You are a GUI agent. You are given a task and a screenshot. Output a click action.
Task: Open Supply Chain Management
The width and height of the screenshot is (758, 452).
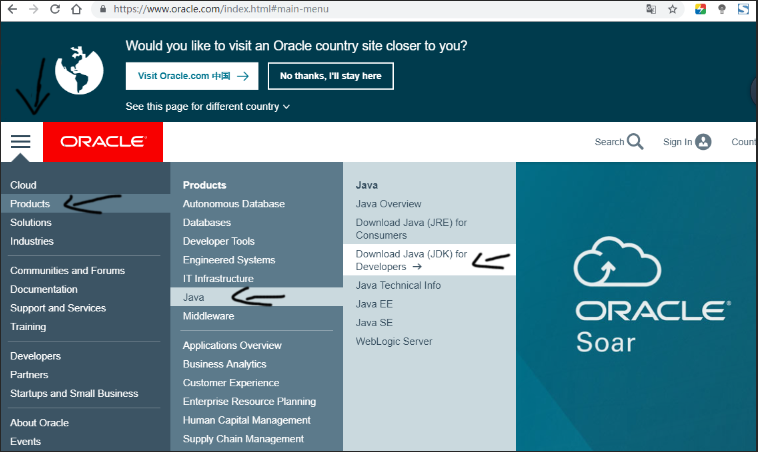[x=243, y=439]
